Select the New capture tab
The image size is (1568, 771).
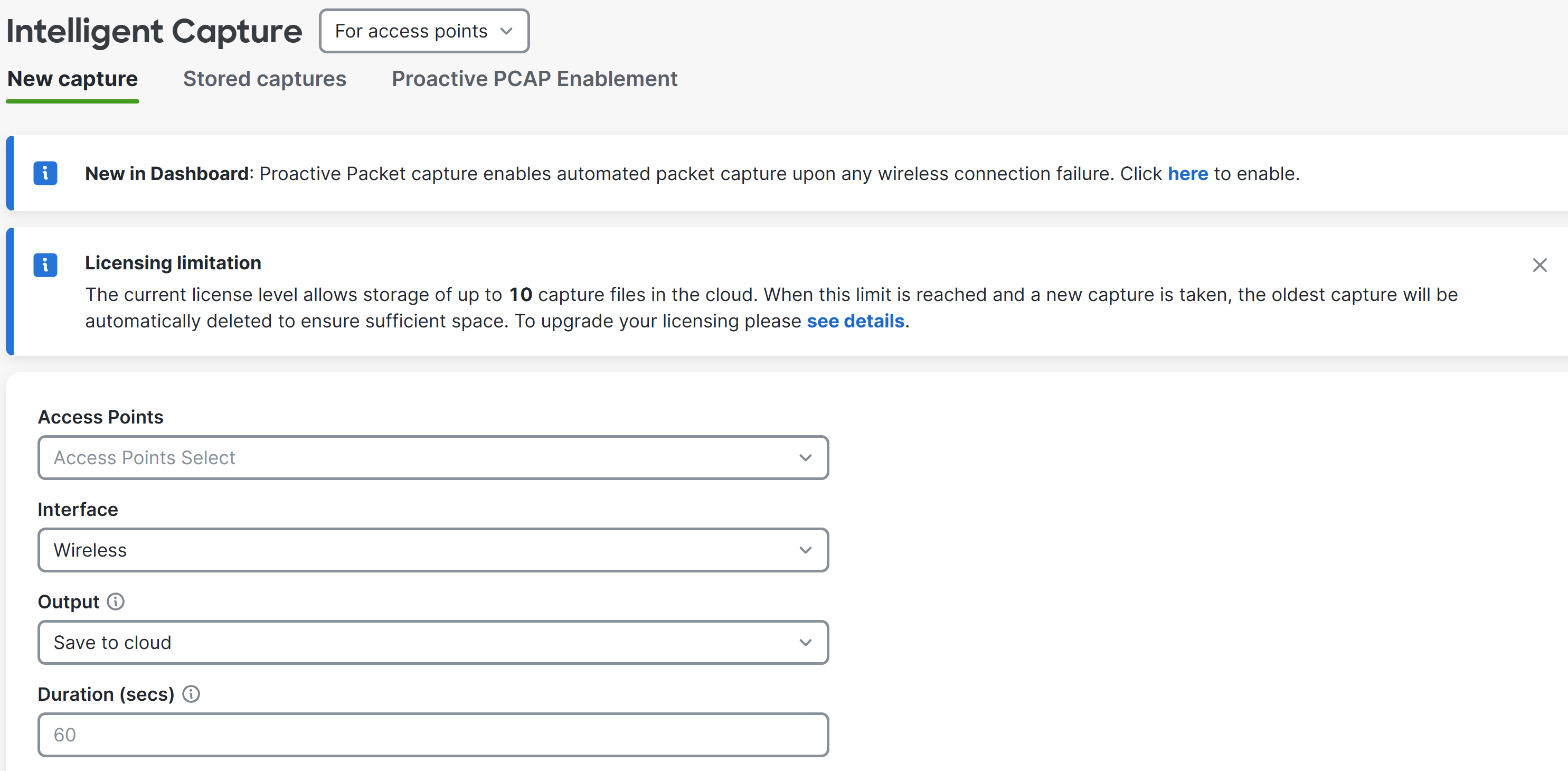tap(72, 79)
